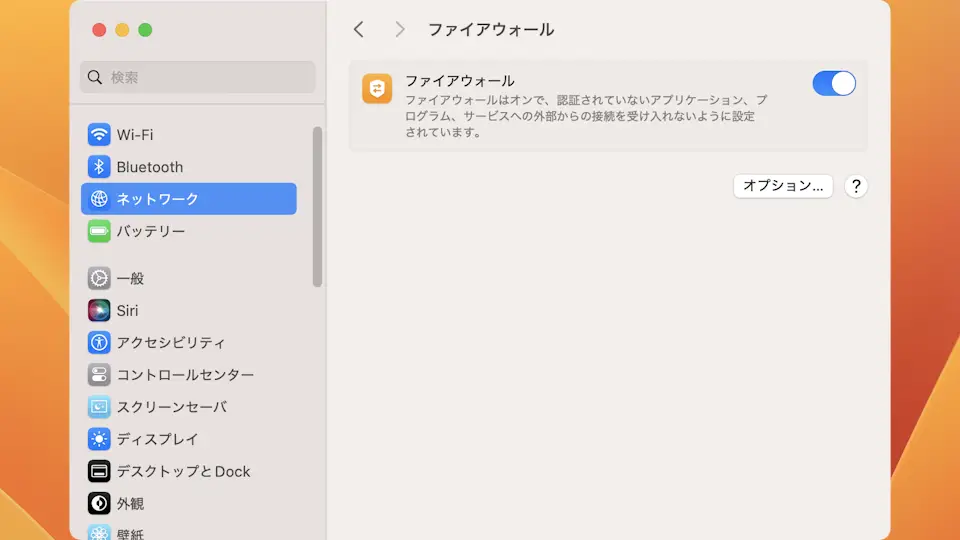Go back with the left chevron
960x540 pixels.
[x=359, y=30]
